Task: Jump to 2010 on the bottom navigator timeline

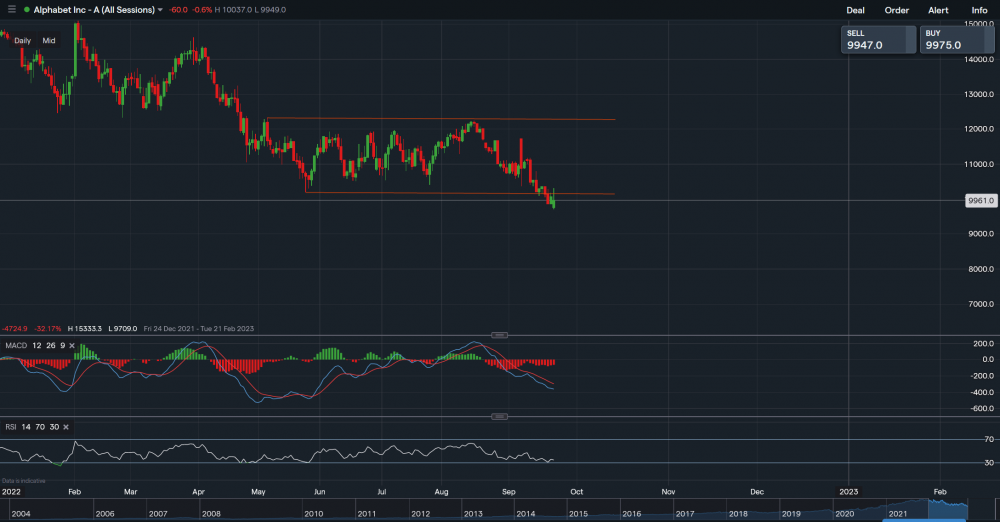Action: [313, 513]
